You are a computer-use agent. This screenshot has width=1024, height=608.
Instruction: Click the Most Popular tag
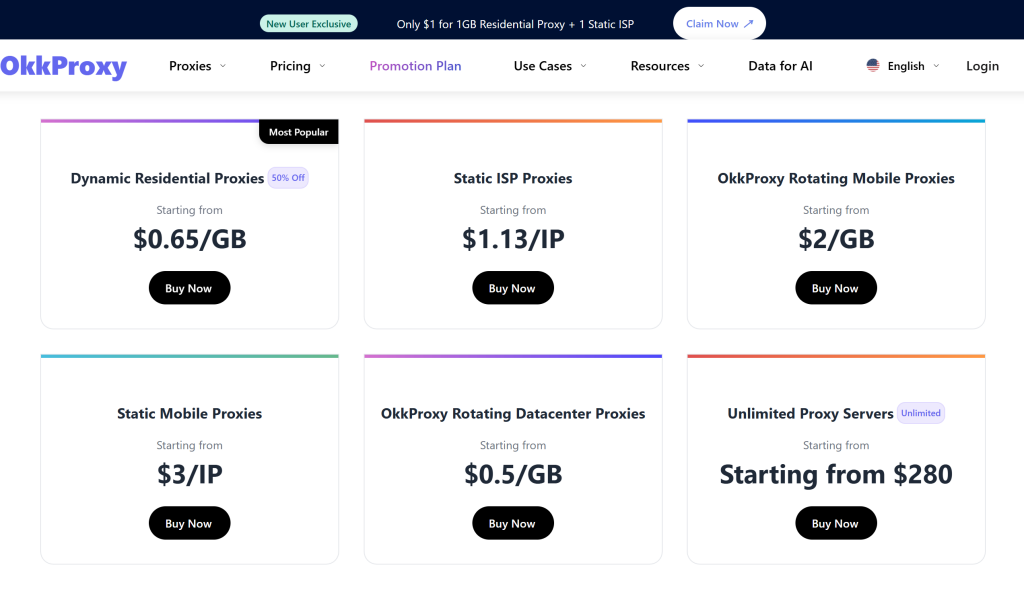click(x=298, y=132)
